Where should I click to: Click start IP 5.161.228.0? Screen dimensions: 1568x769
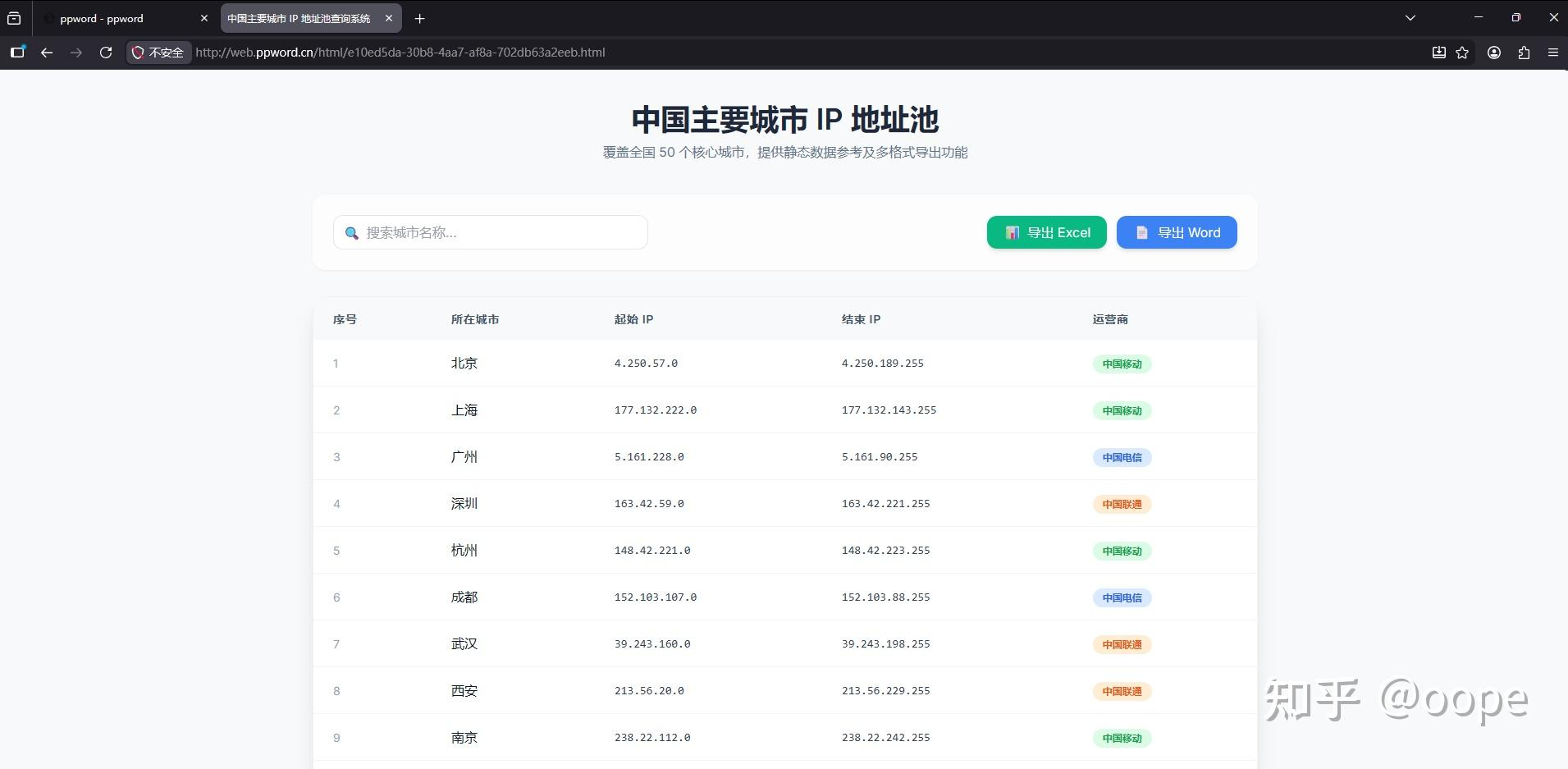pyautogui.click(x=649, y=456)
